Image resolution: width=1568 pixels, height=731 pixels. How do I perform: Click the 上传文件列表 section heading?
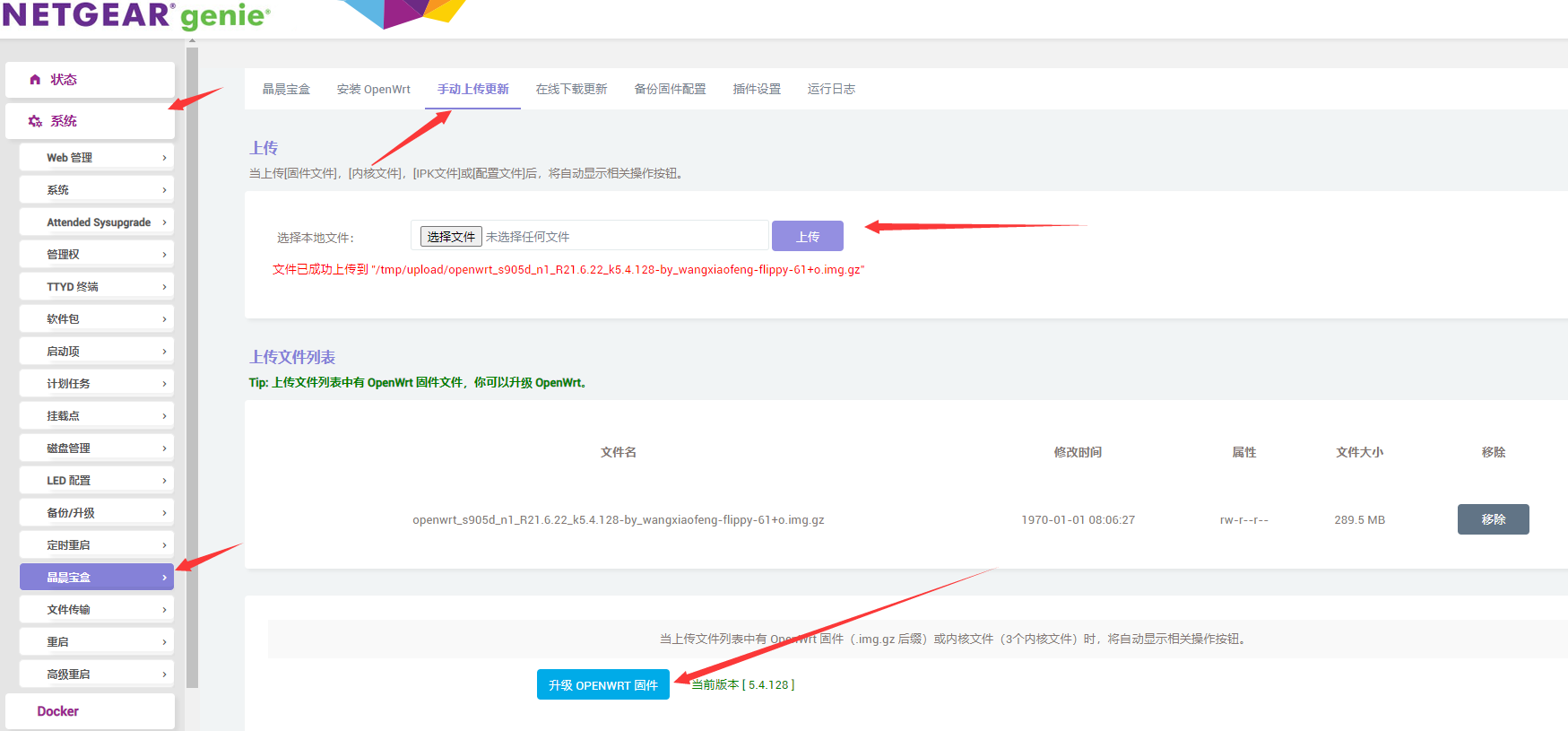[292, 357]
